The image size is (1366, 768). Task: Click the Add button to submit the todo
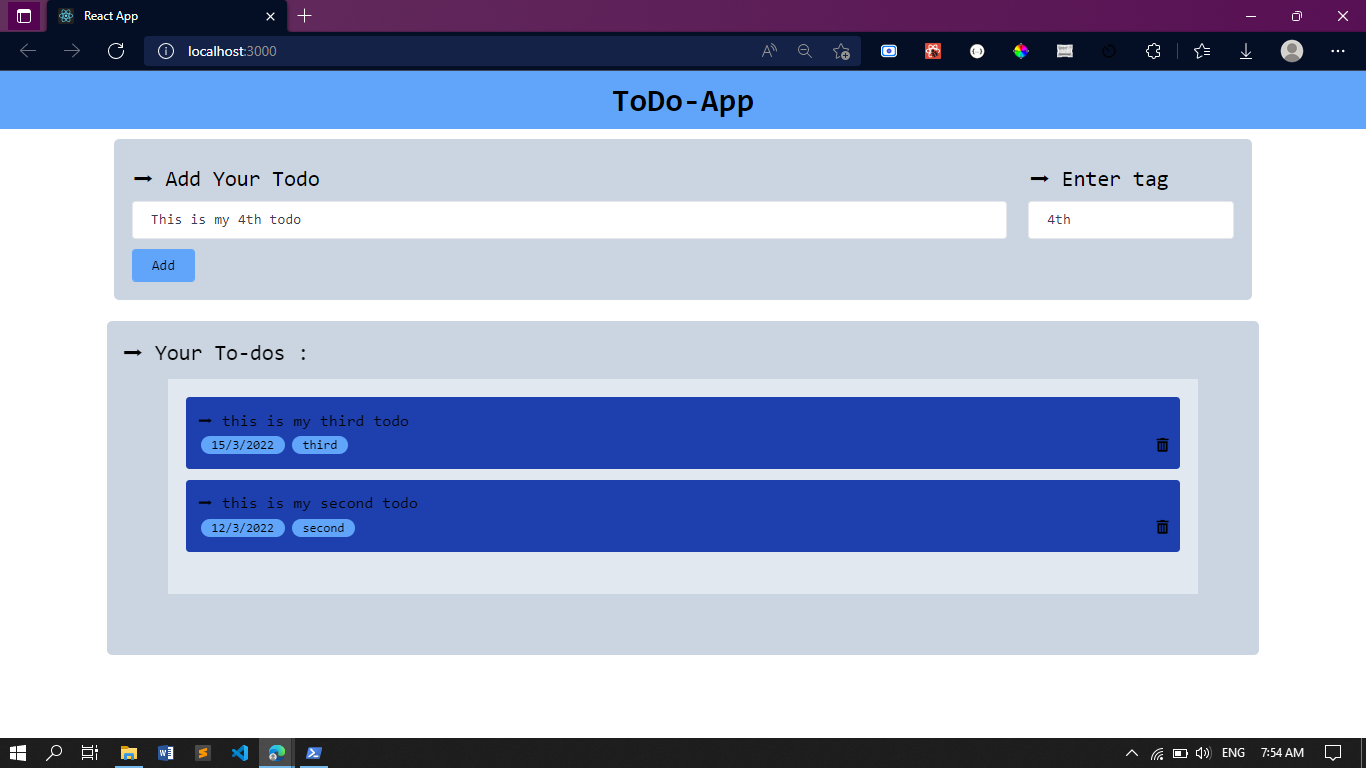pyautogui.click(x=163, y=265)
